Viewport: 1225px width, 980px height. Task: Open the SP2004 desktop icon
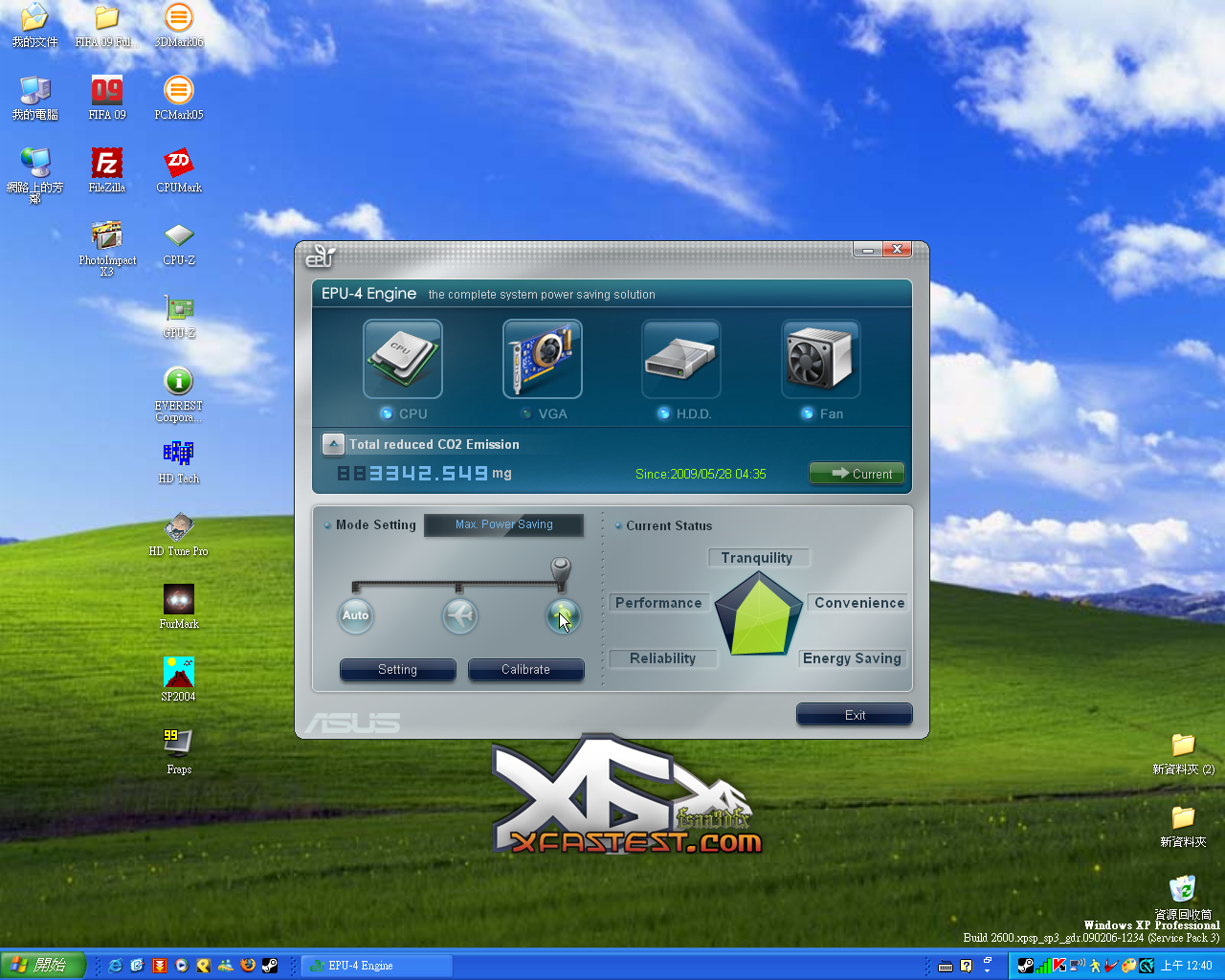coord(179,679)
